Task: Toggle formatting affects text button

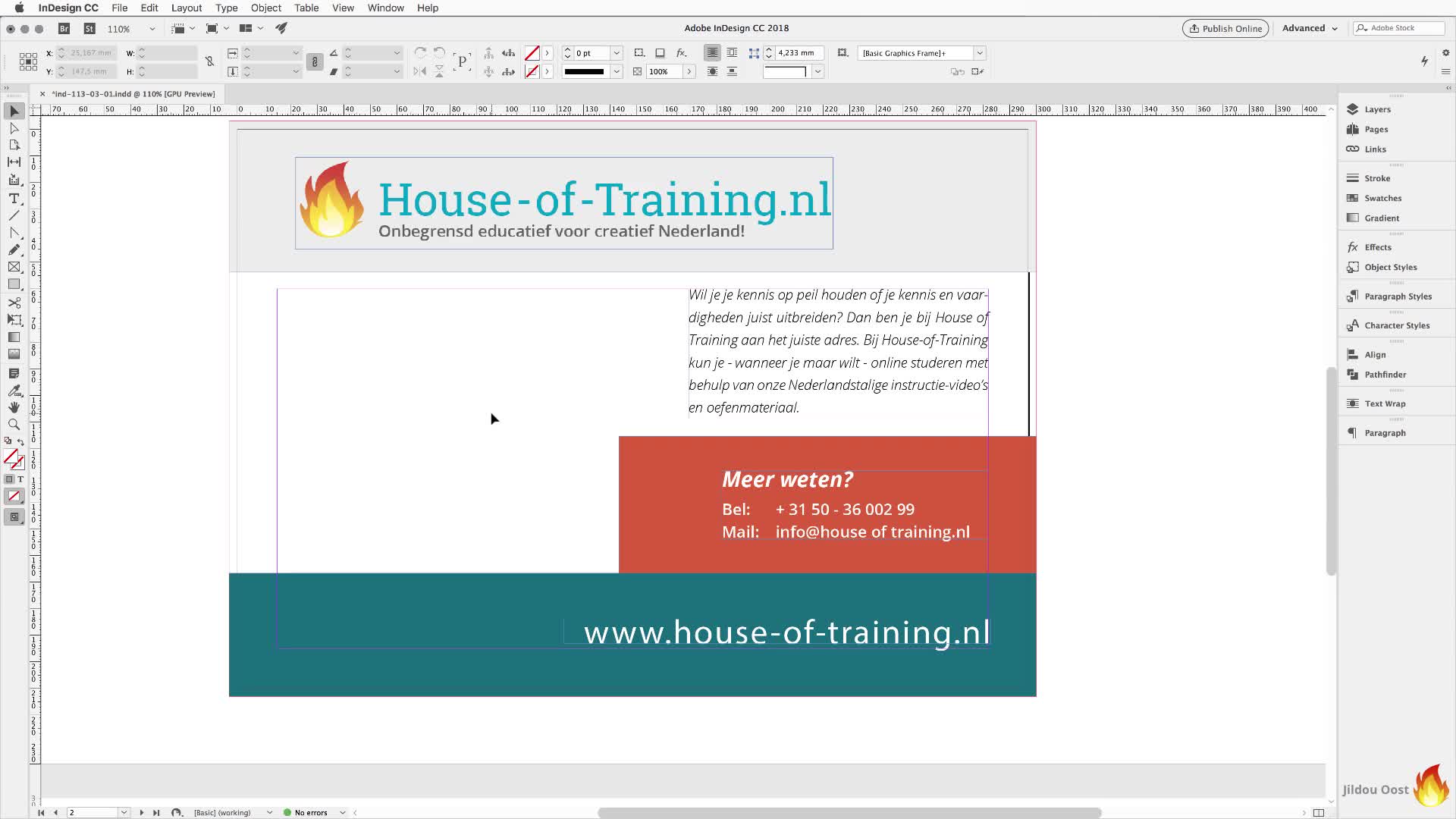Action: [20, 479]
